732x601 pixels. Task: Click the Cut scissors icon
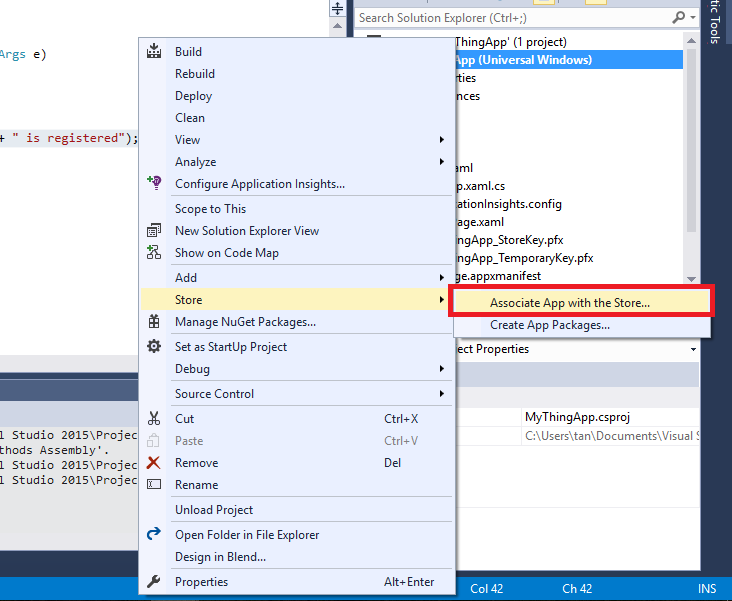(154, 419)
